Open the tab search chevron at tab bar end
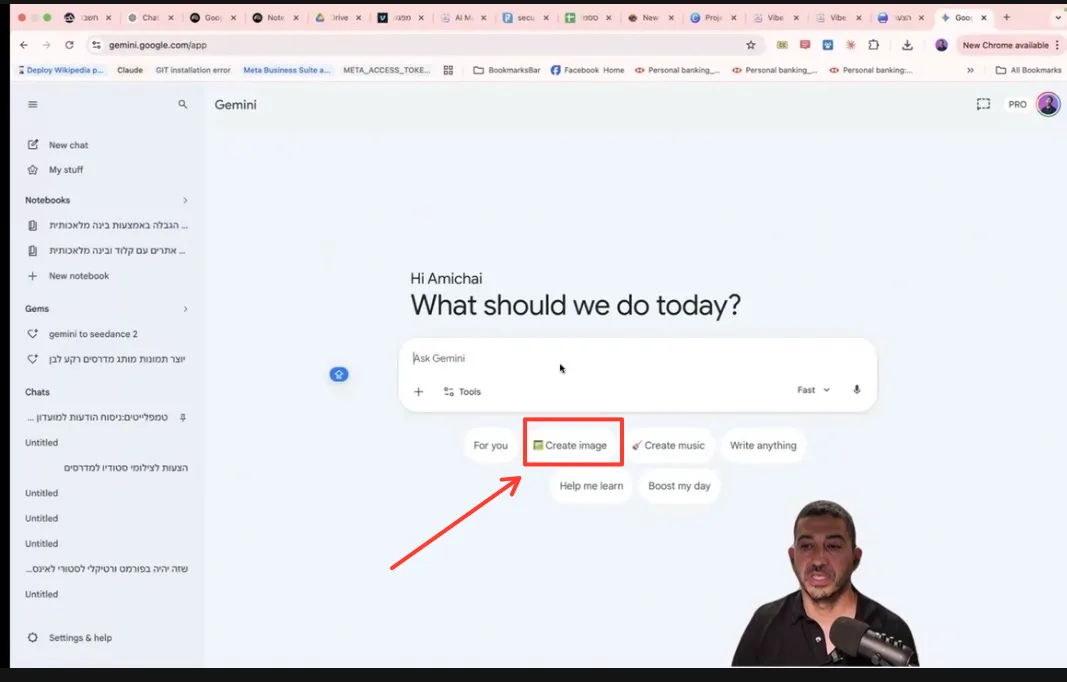 (1058, 18)
